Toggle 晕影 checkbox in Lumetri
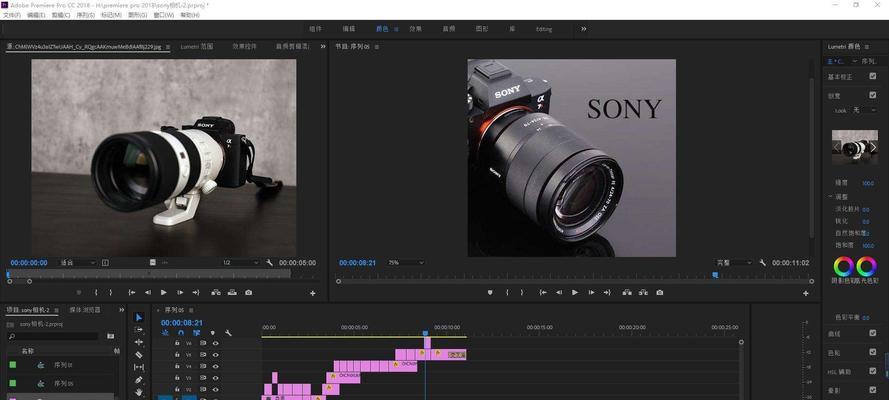The width and height of the screenshot is (889, 400). tap(873, 390)
